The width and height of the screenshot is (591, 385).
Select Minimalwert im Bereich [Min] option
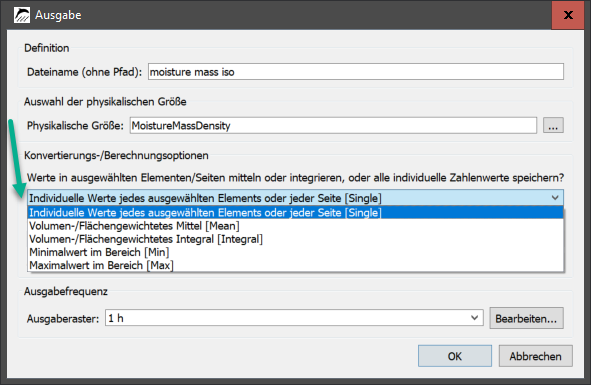coord(296,252)
